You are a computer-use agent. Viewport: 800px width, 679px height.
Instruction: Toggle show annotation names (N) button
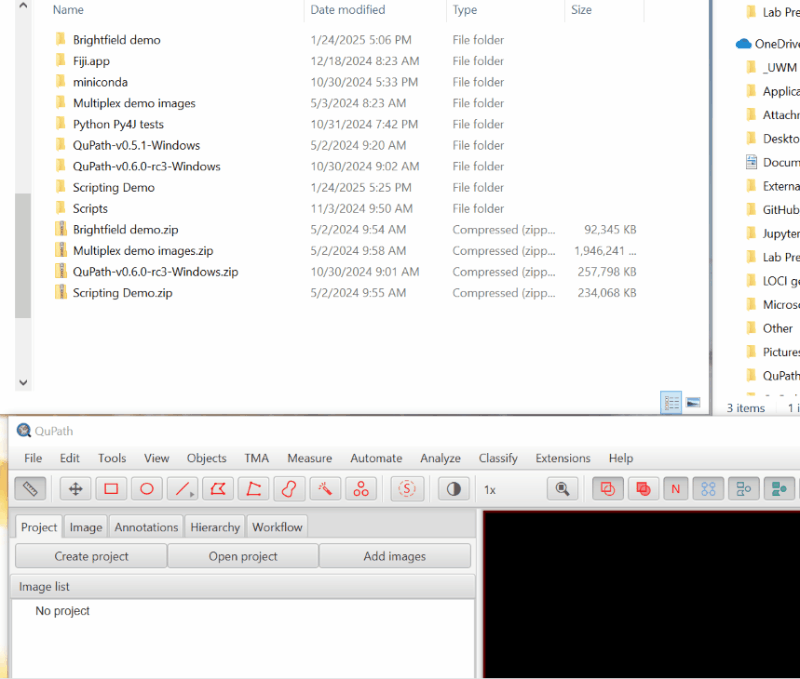[x=675, y=489]
